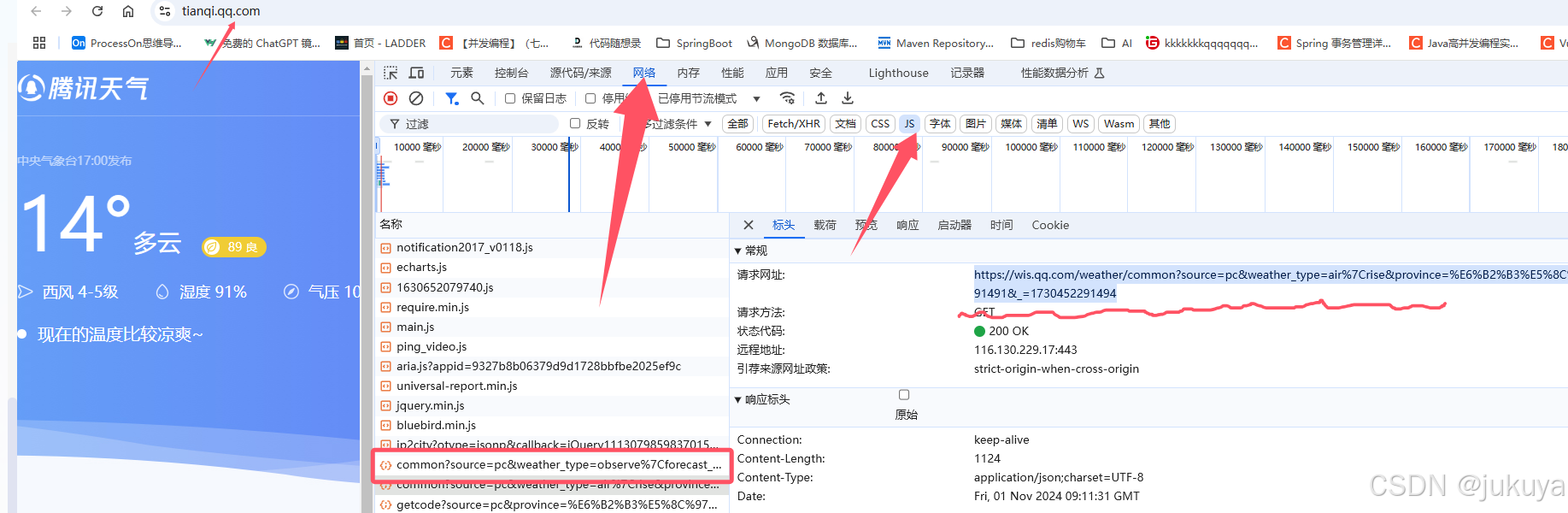Click the export HAR download icon
Image resolution: width=1568 pixels, height=513 pixels.
848,98
